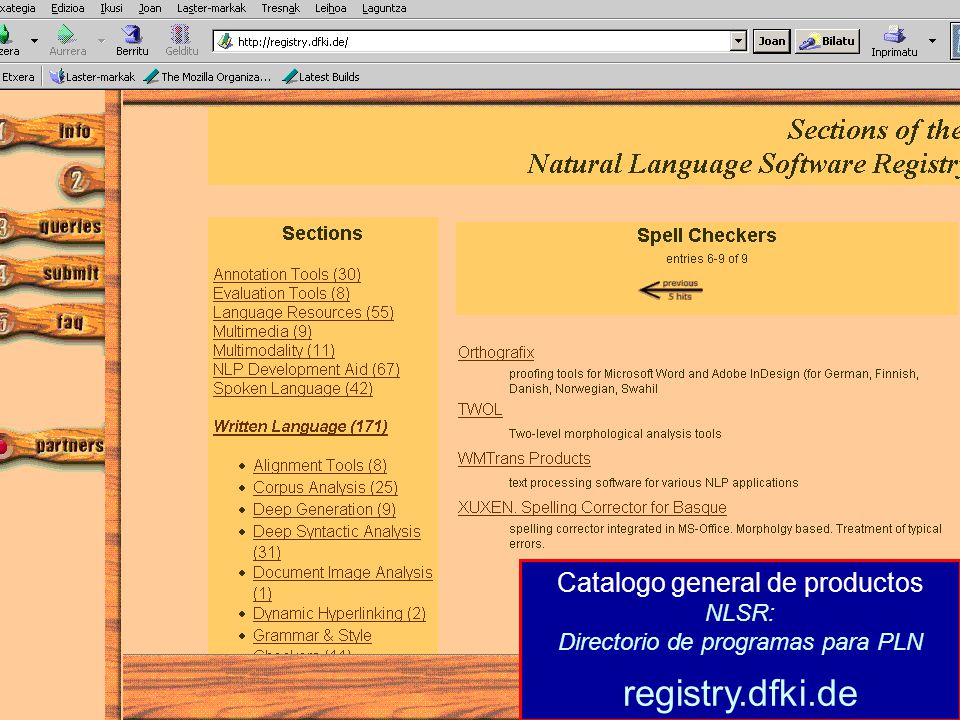This screenshot has width=960, height=720.
Task: Open the TWOL entry
Action: point(480,410)
